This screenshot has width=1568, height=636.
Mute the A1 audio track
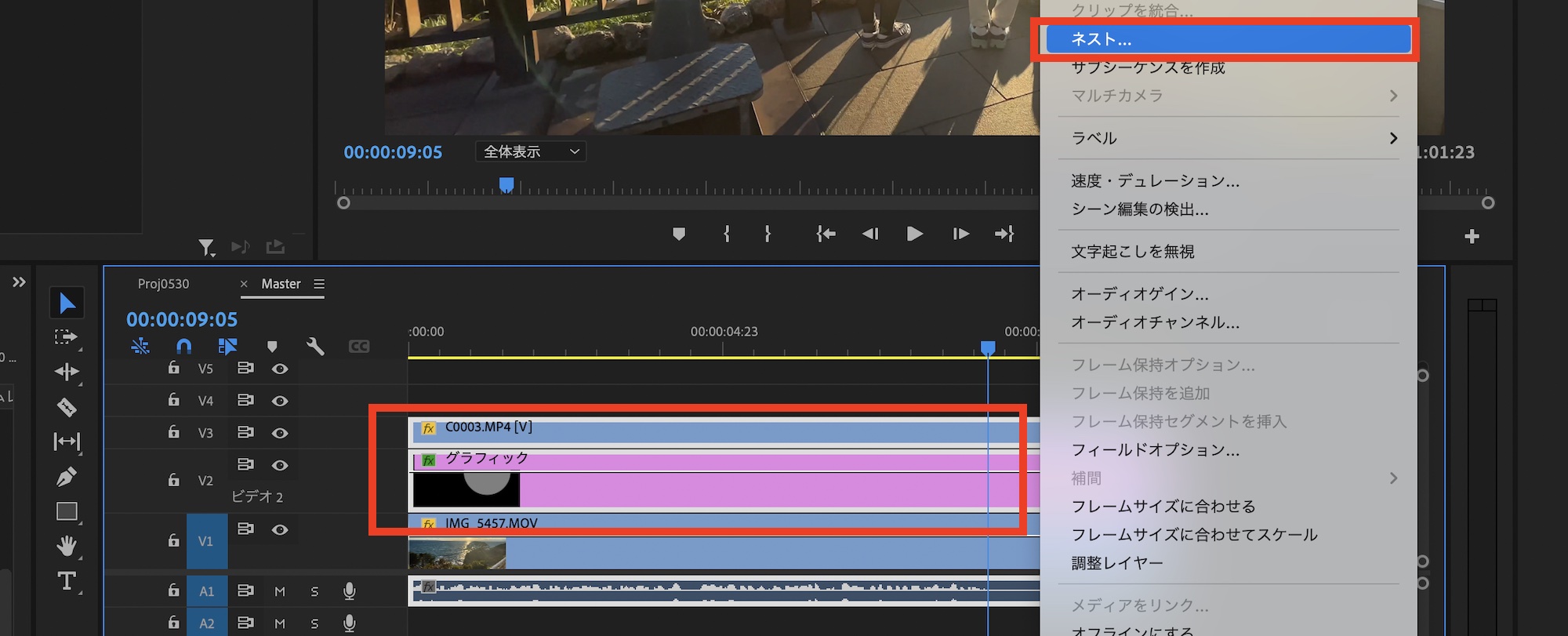coord(280,591)
